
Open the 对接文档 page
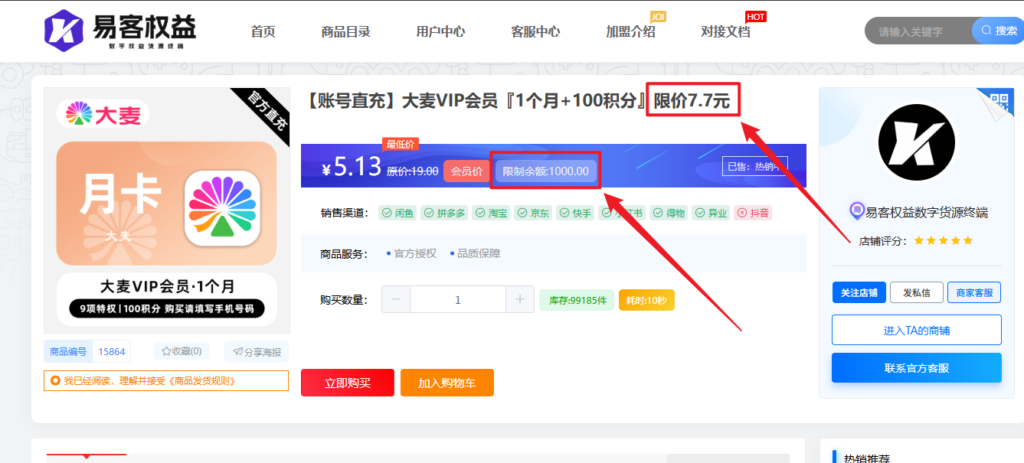tap(726, 31)
